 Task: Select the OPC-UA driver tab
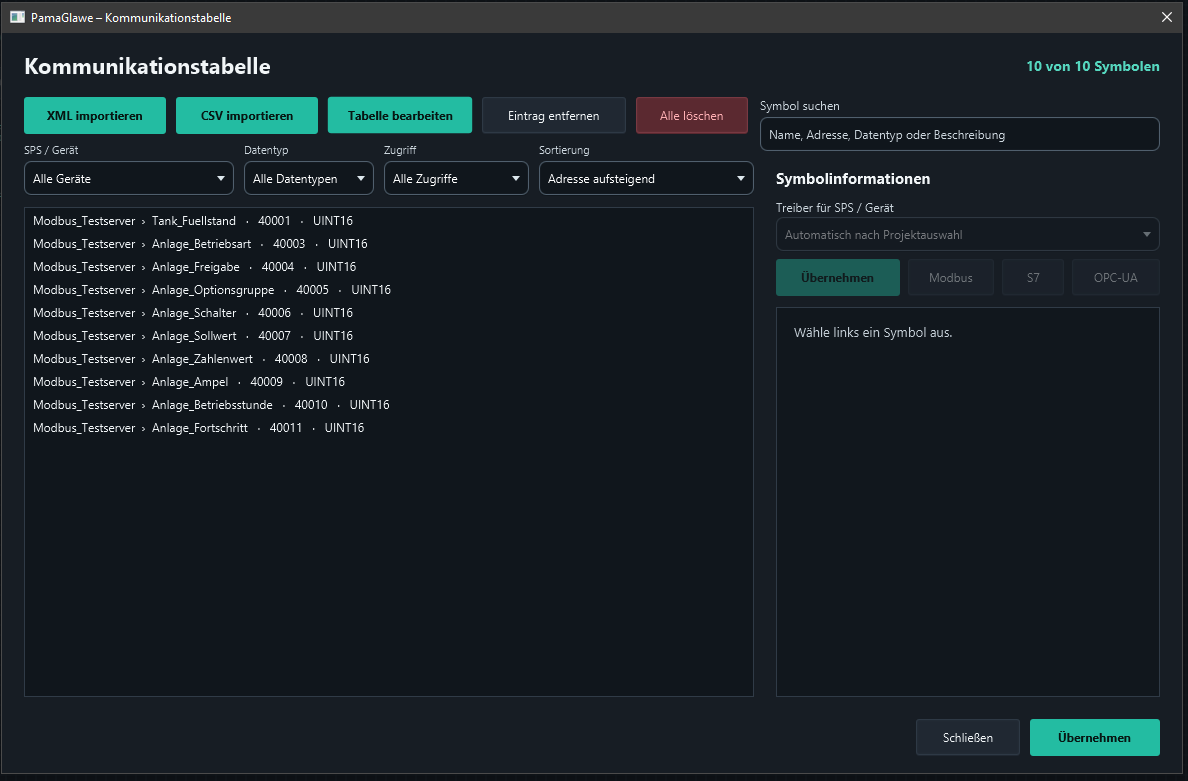pos(1115,277)
